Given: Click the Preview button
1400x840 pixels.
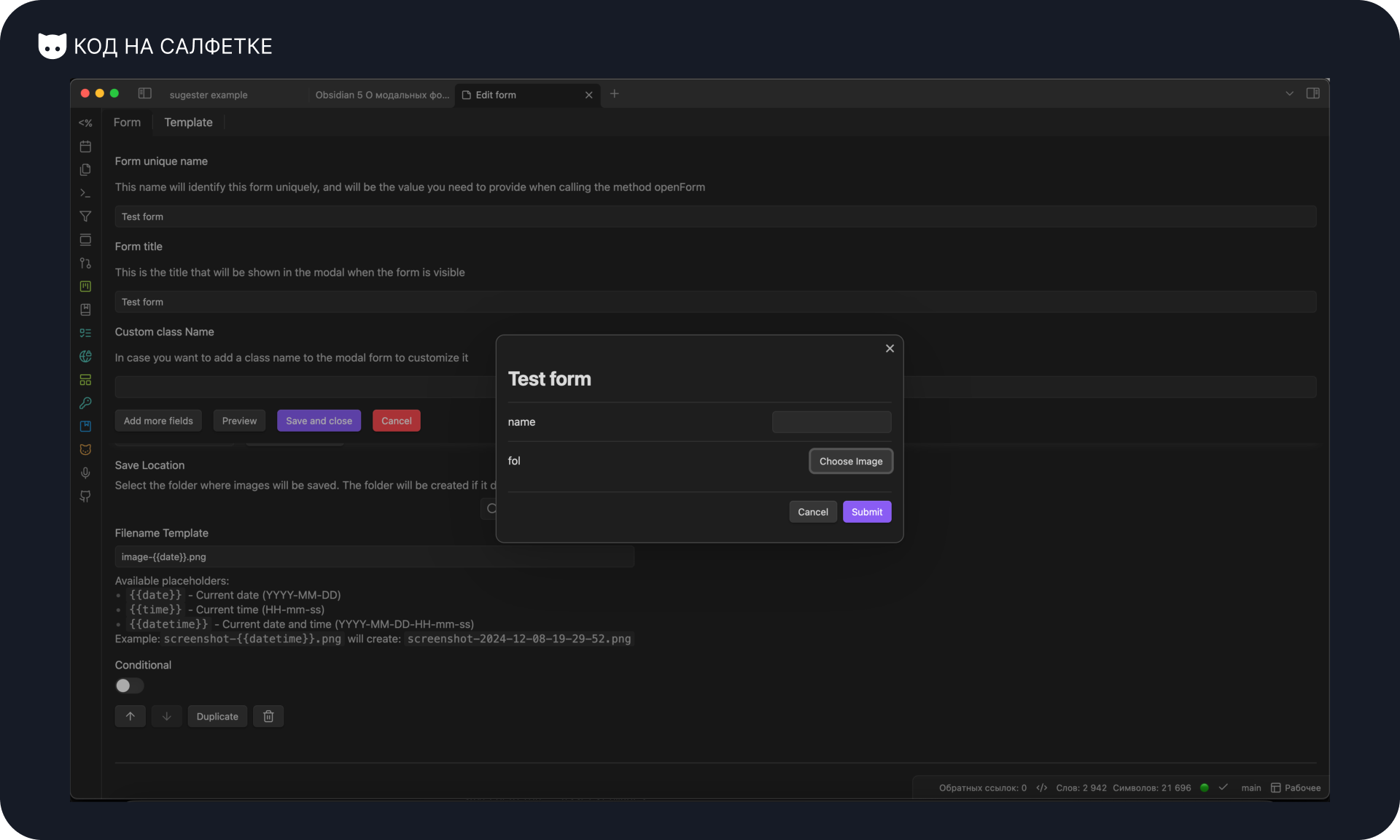Looking at the screenshot, I should 239,421.
